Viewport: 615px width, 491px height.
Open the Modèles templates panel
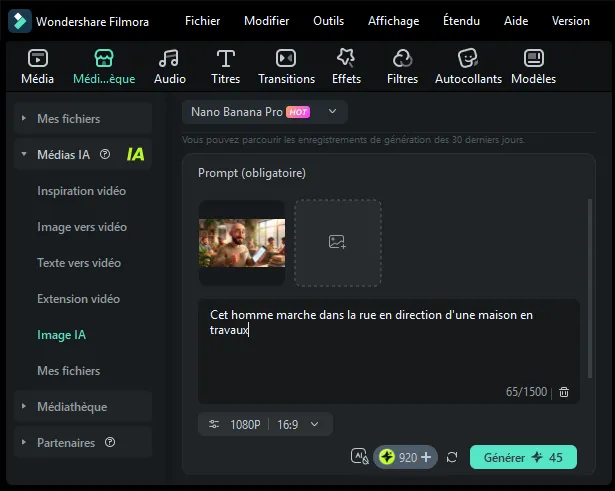533,67
